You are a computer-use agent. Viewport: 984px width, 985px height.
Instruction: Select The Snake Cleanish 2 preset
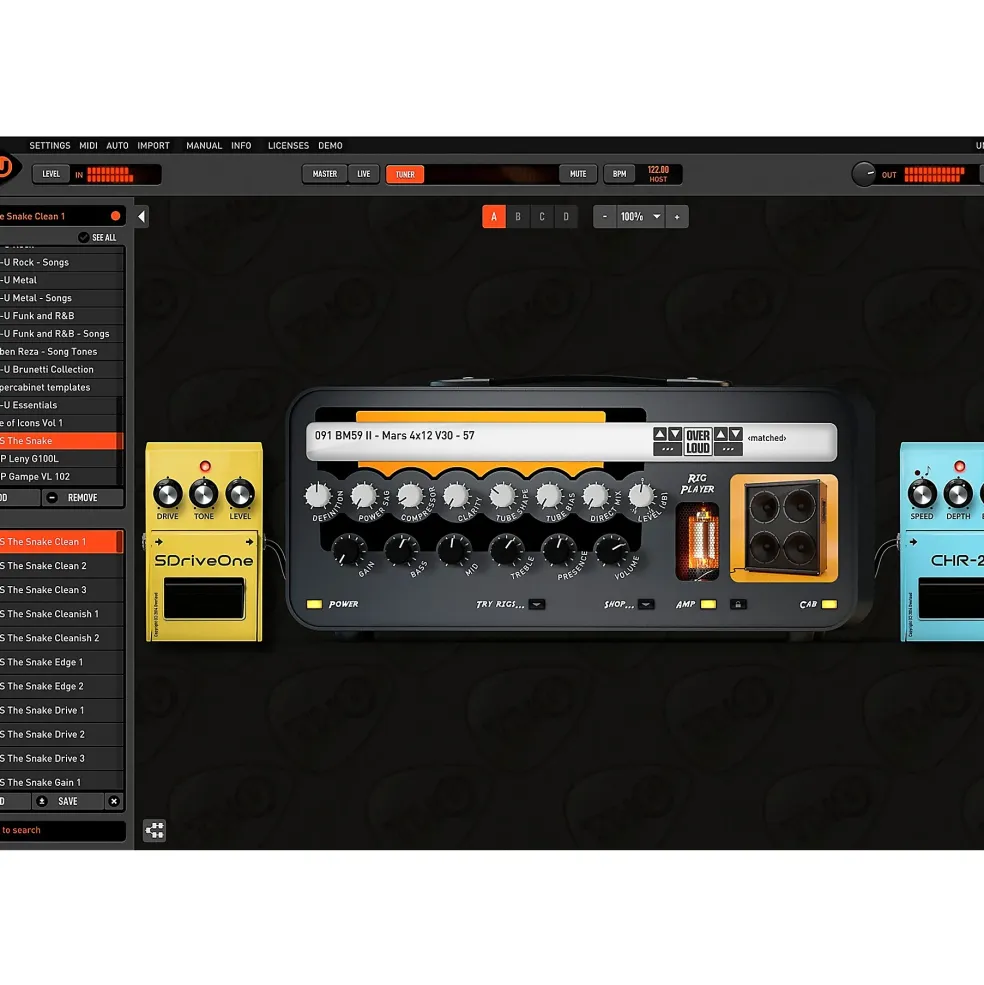(x=62, y=638)
